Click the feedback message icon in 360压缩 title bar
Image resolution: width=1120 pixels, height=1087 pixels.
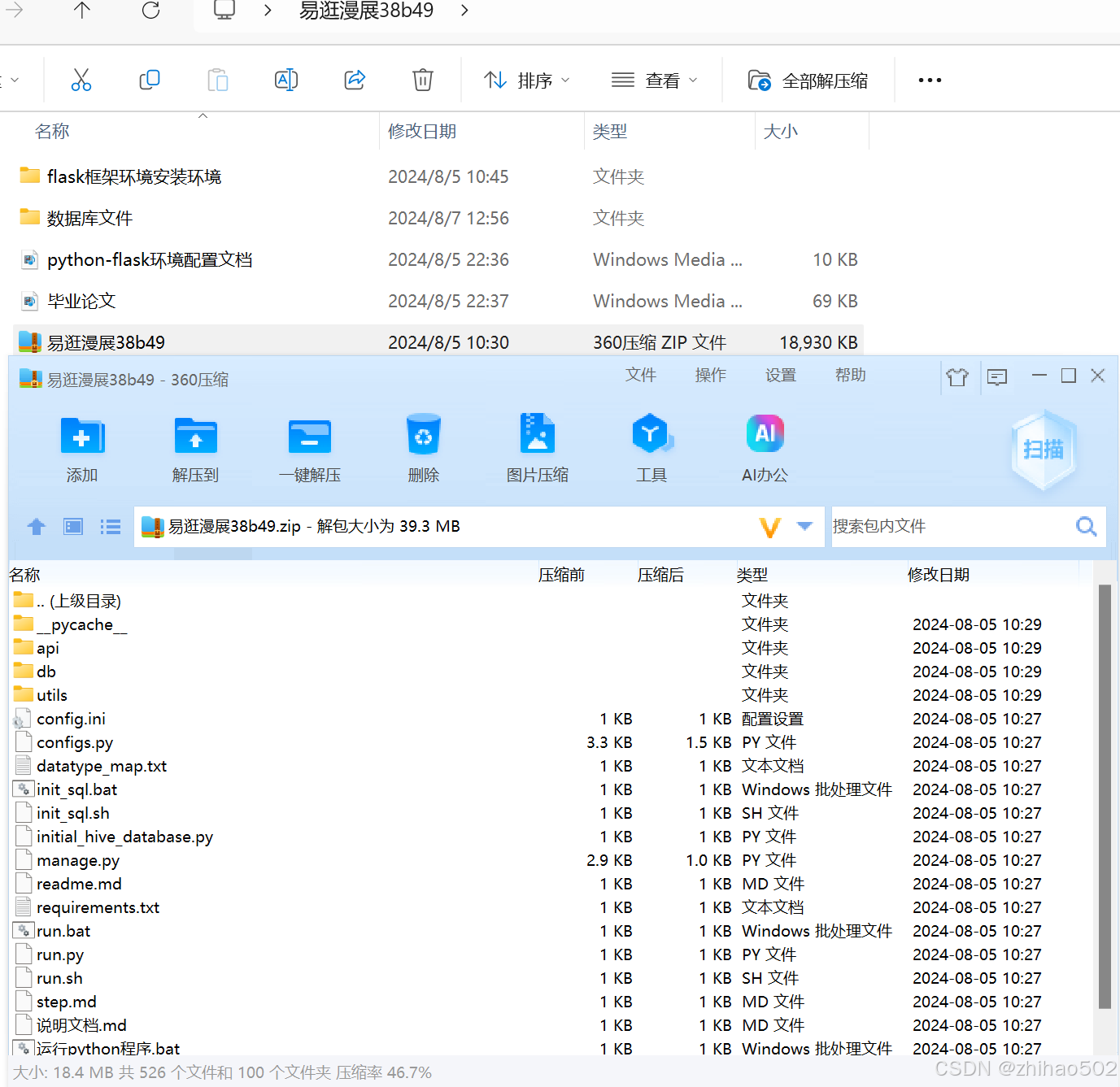coord(997,376)
